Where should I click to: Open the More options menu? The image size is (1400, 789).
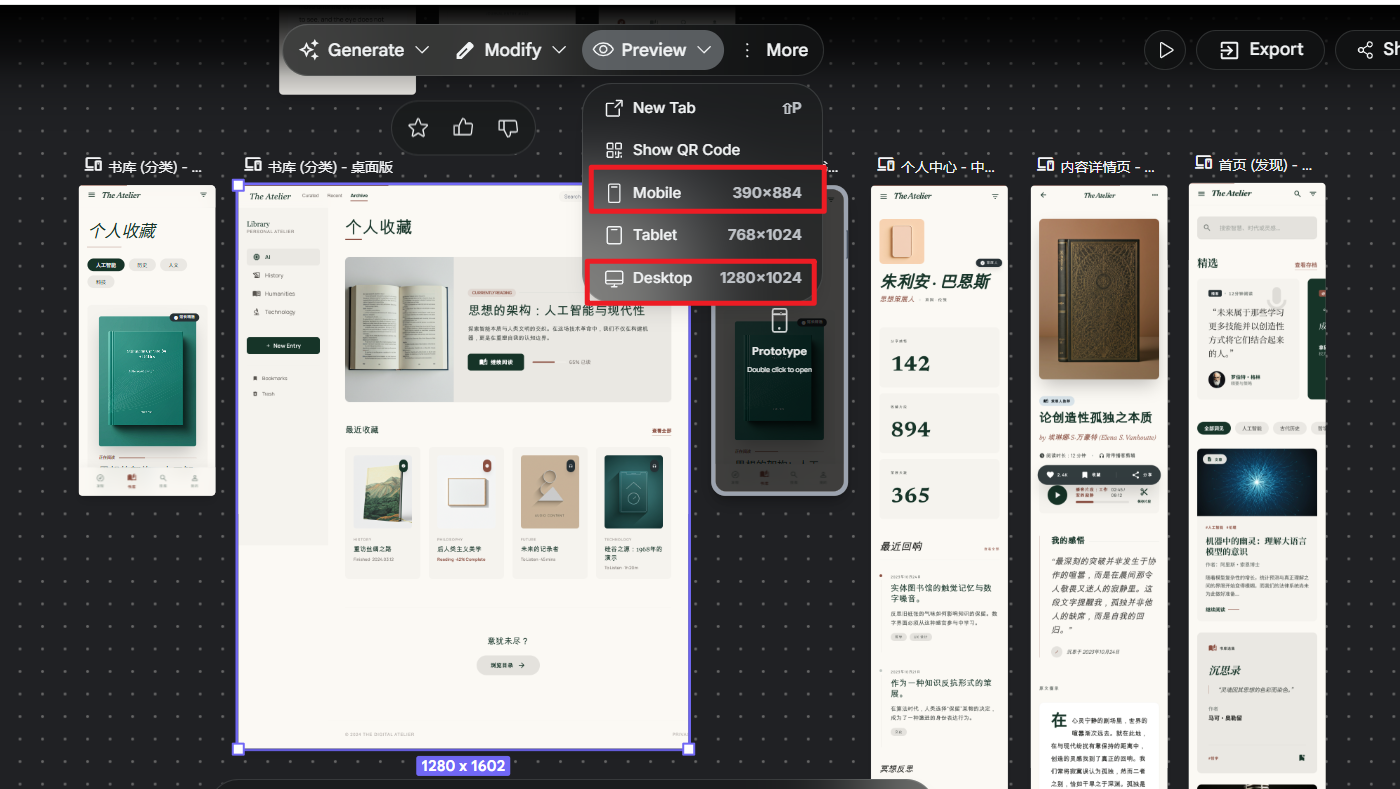(x=774, y=50)
